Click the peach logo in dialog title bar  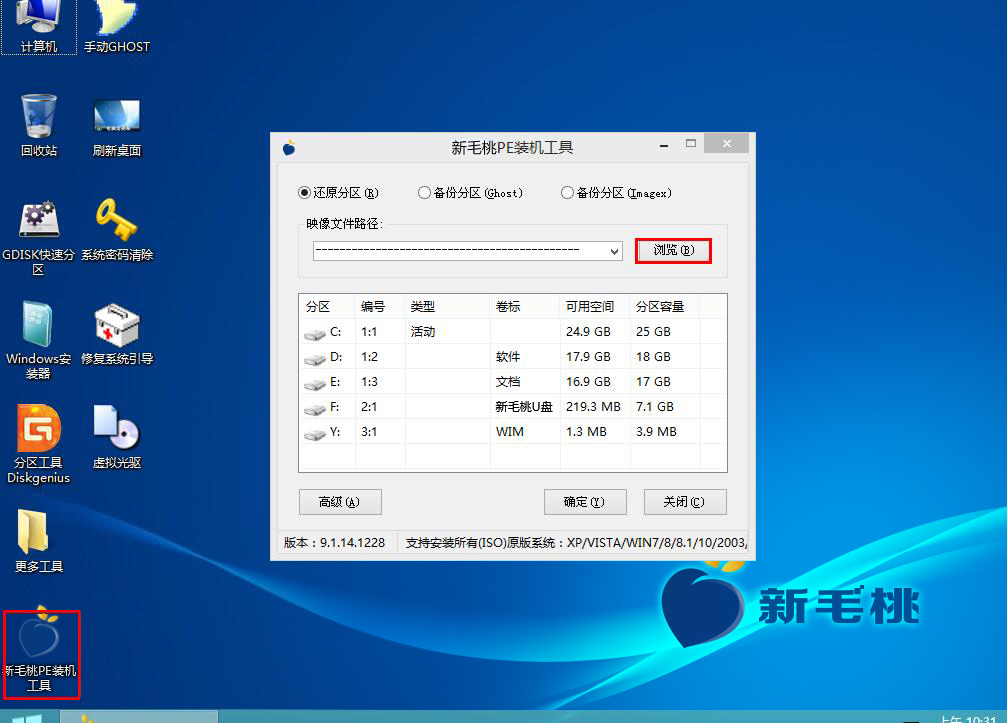point(289,148)
